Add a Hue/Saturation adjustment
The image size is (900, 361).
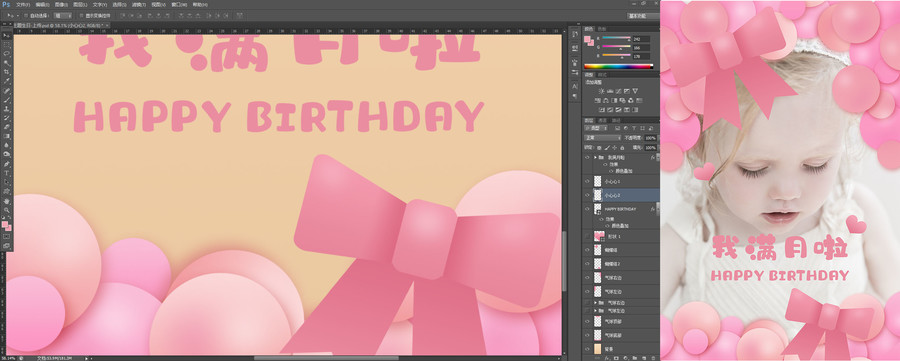pyautogui.click(x=598, y=100)
